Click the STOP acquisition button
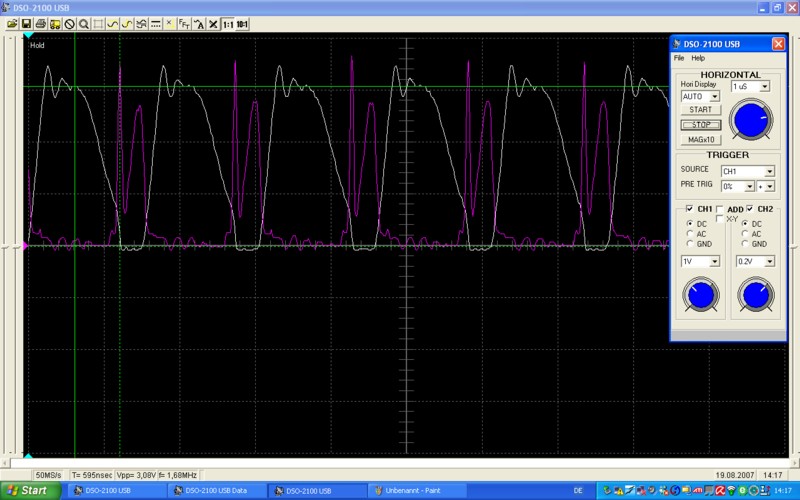 pos(701,124)
